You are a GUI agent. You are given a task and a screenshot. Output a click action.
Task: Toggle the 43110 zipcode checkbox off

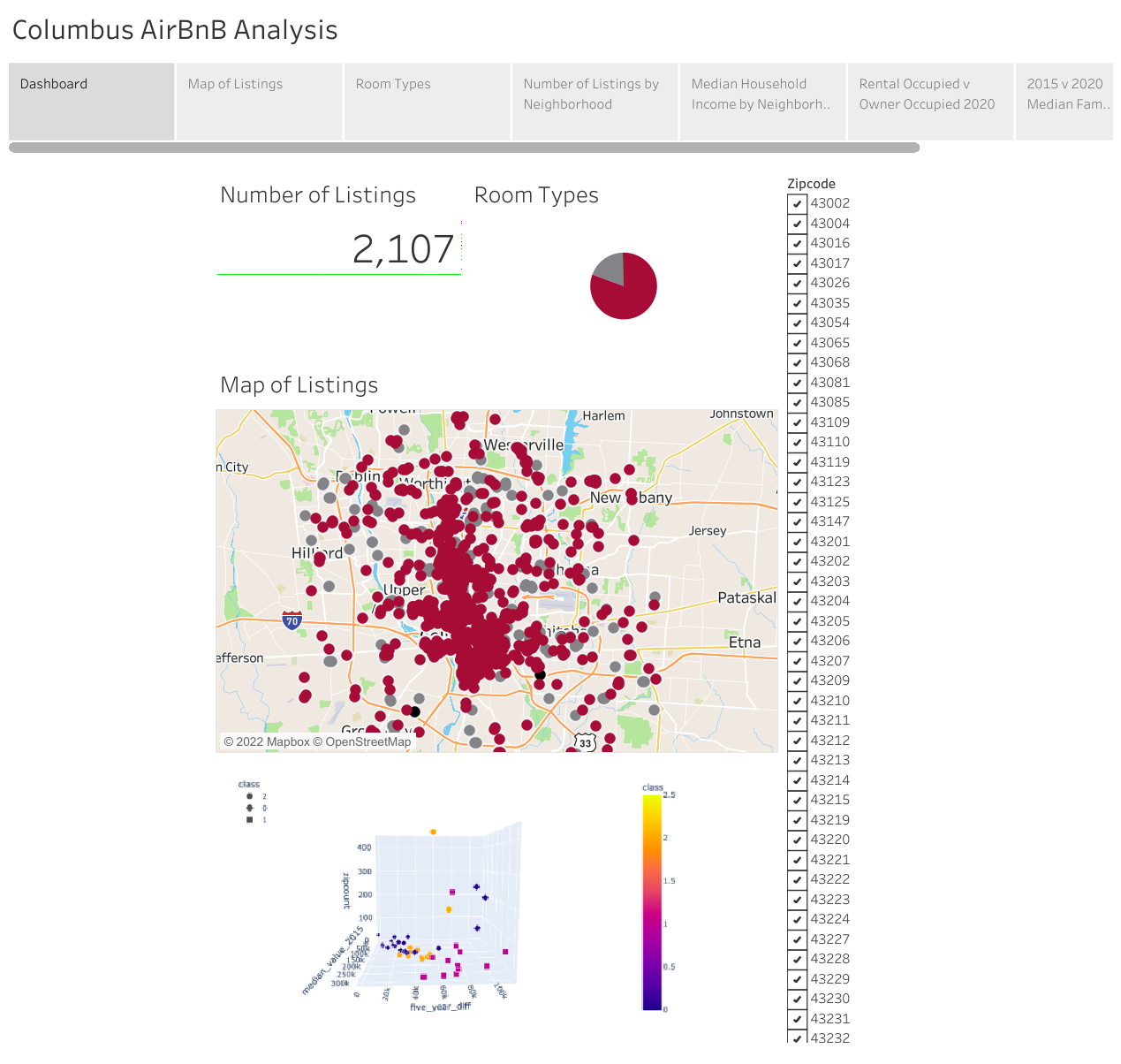click(798, 442)
